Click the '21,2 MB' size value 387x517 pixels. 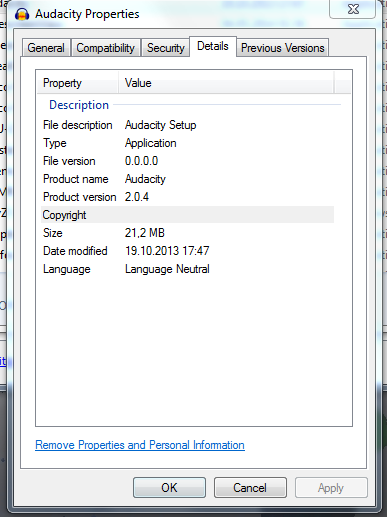pyautogui.click(x=145, y=233)
